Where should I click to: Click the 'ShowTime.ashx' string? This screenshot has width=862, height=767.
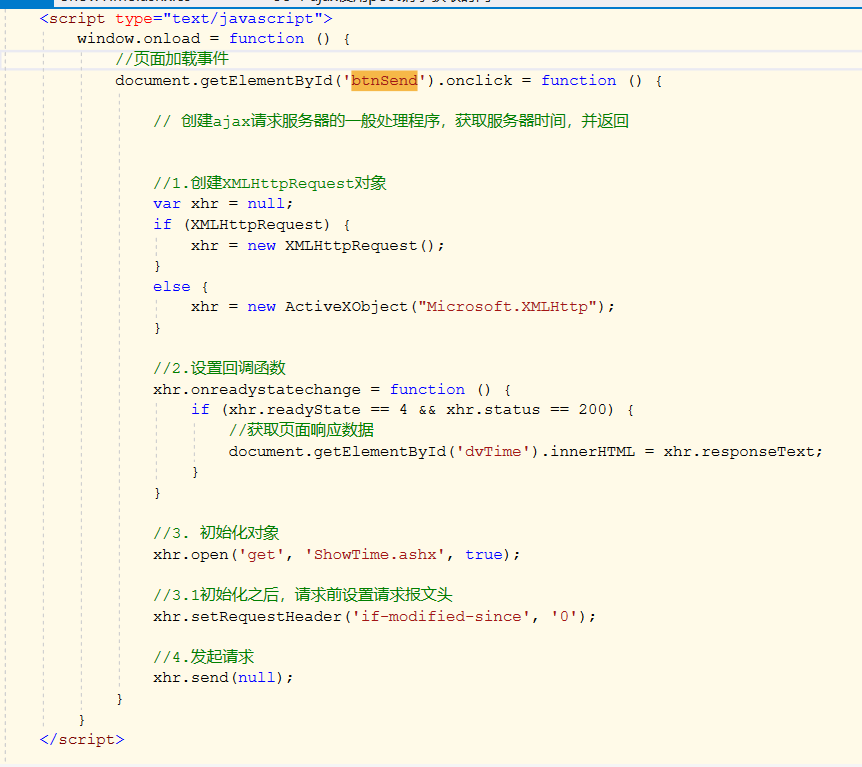point(375,555)
